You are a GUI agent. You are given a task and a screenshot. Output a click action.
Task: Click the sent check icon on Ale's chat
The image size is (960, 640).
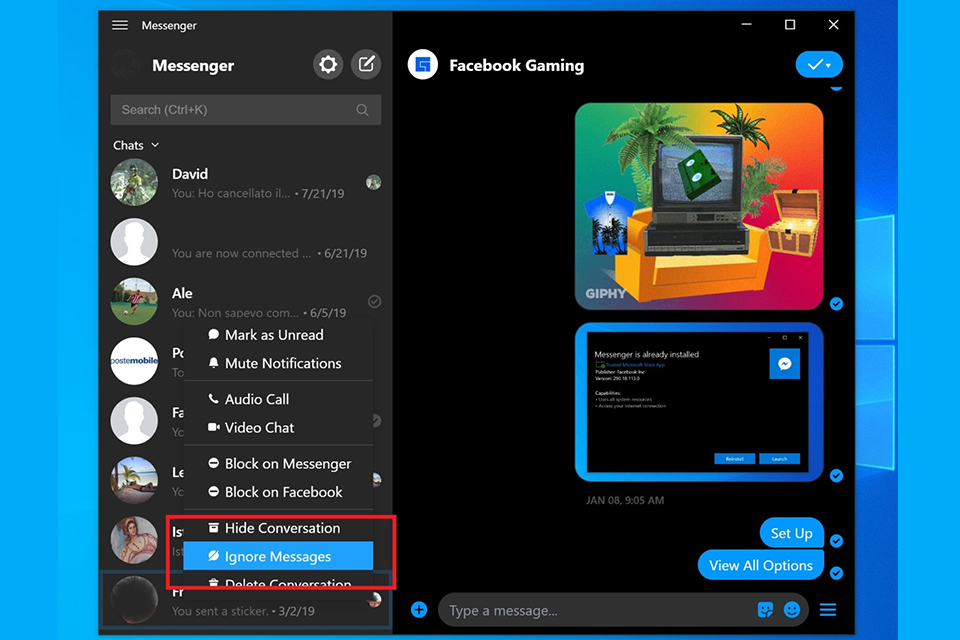coord(374,301)
